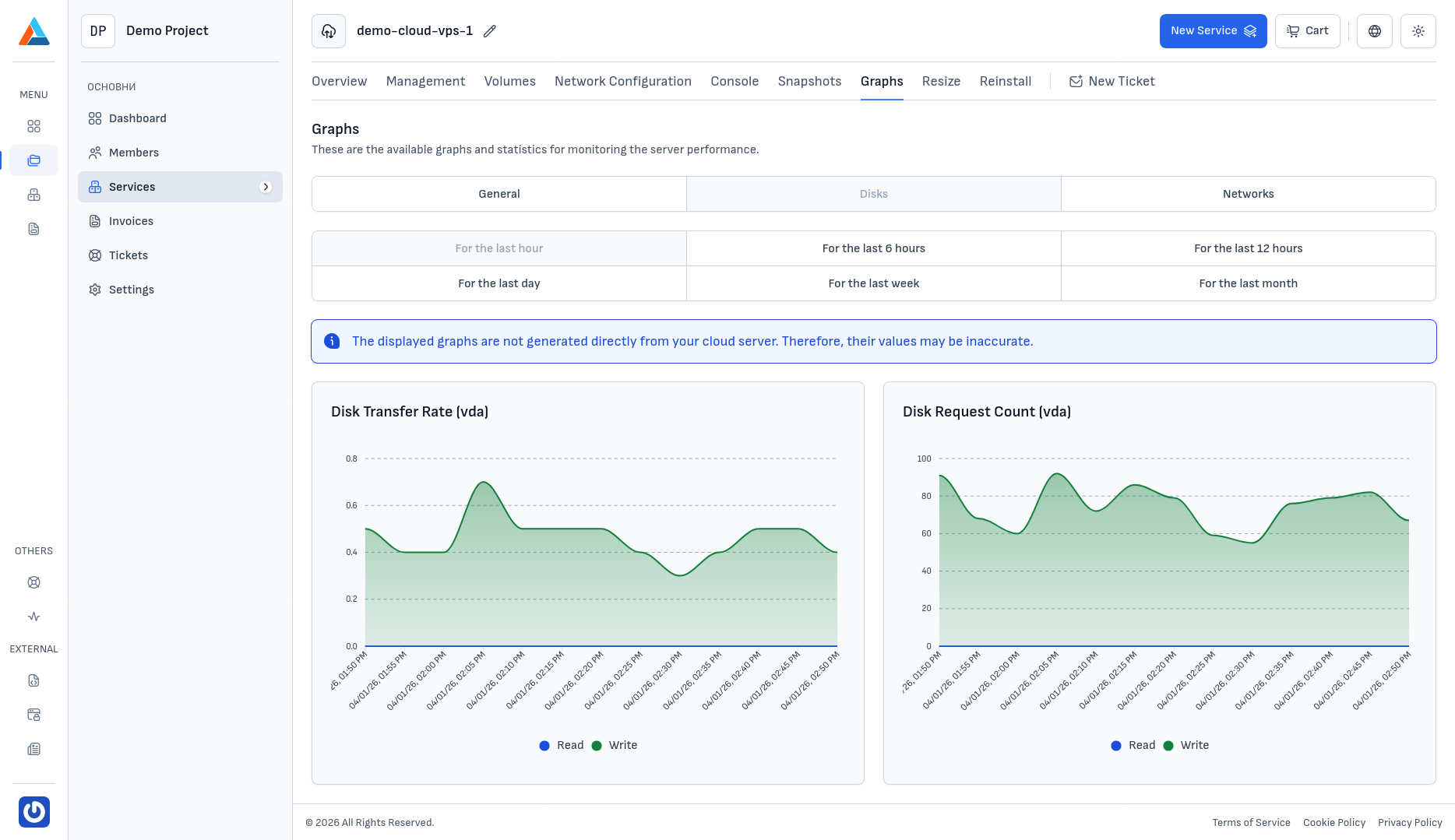Click the activity pulse icon under Others
Screen dimensions: 1455x840
[33, 617]
